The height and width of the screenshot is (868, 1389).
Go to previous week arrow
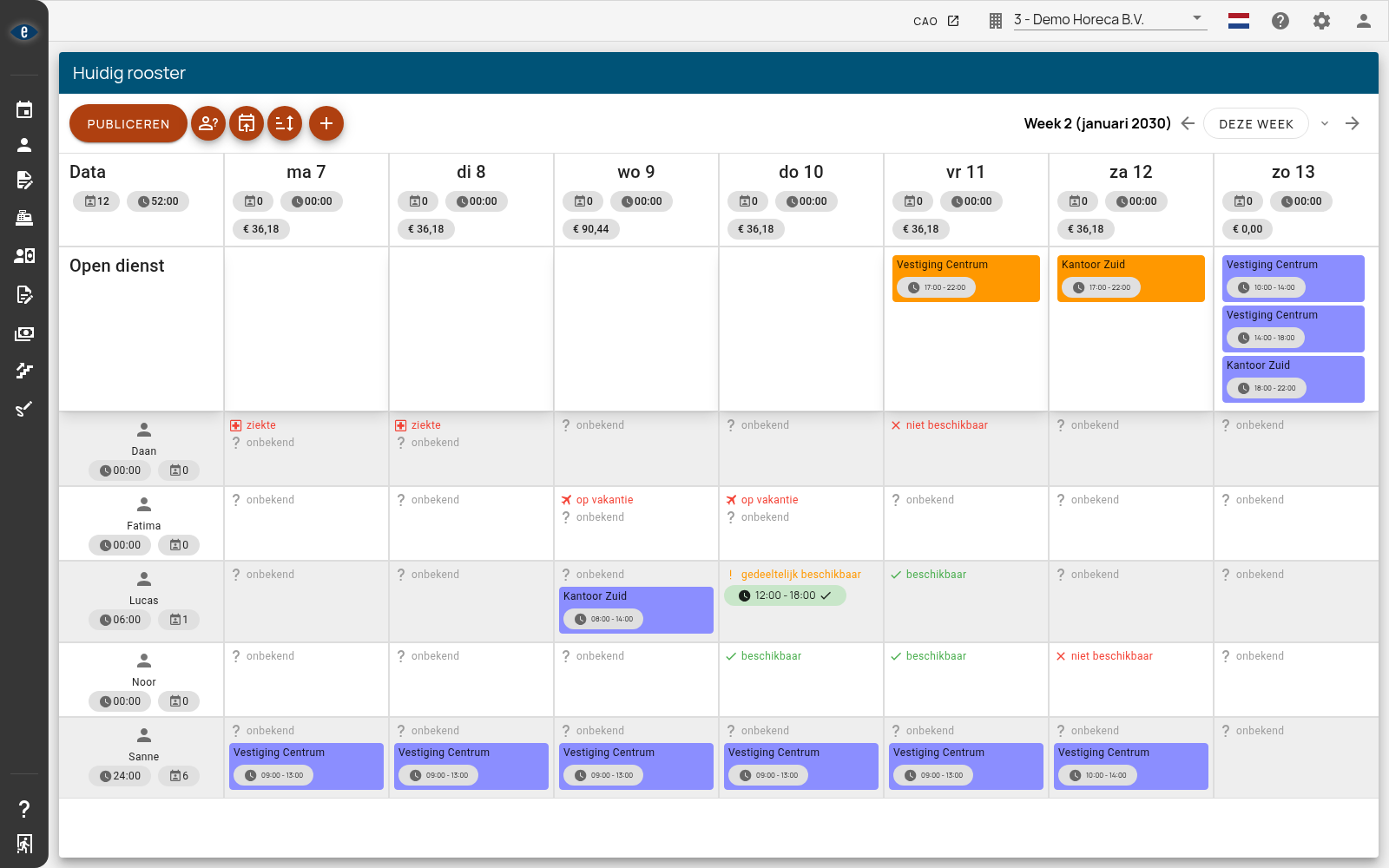(1188, 123)
